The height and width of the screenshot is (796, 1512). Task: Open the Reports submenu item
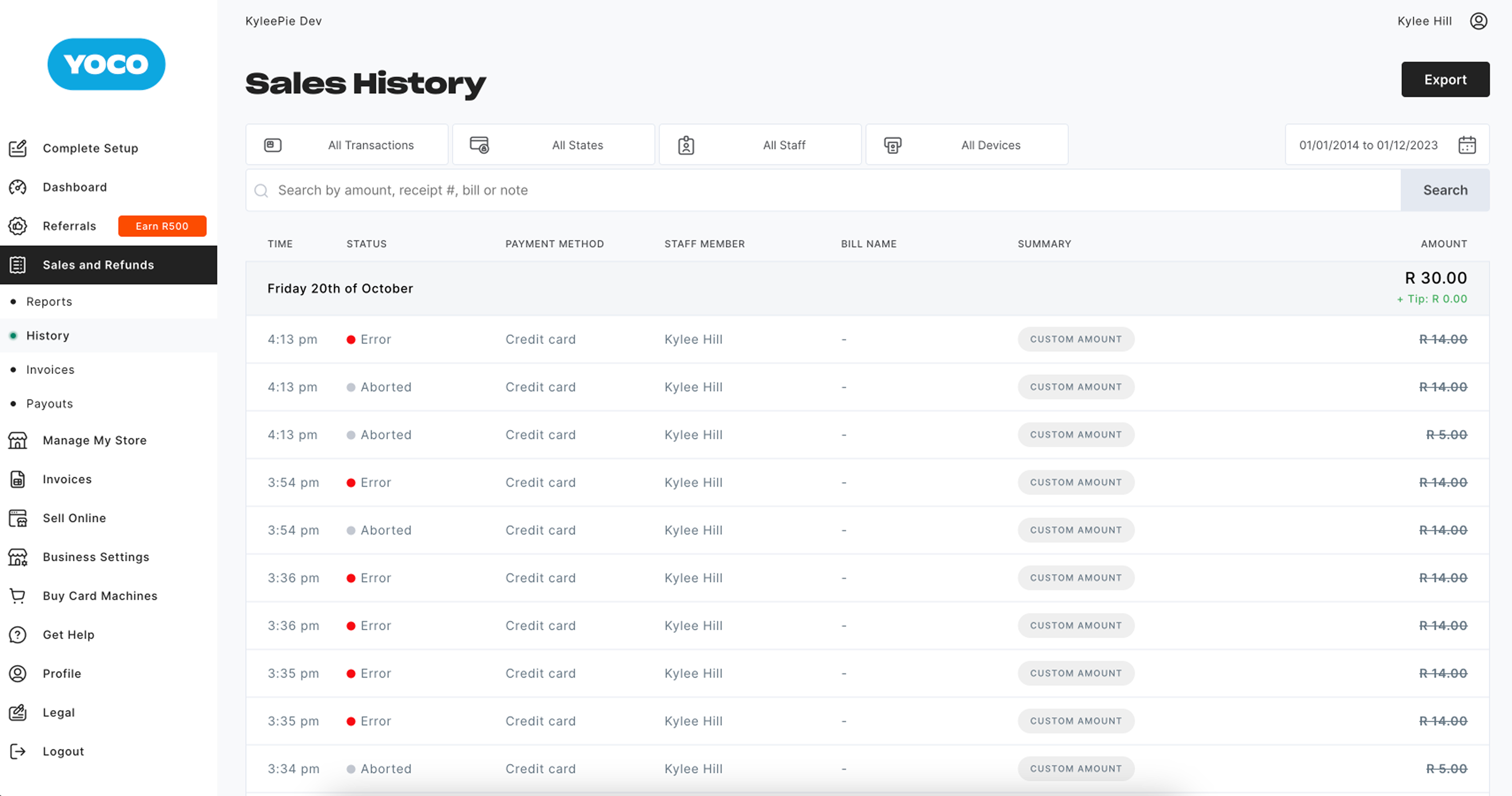click(x=49, y=302)
